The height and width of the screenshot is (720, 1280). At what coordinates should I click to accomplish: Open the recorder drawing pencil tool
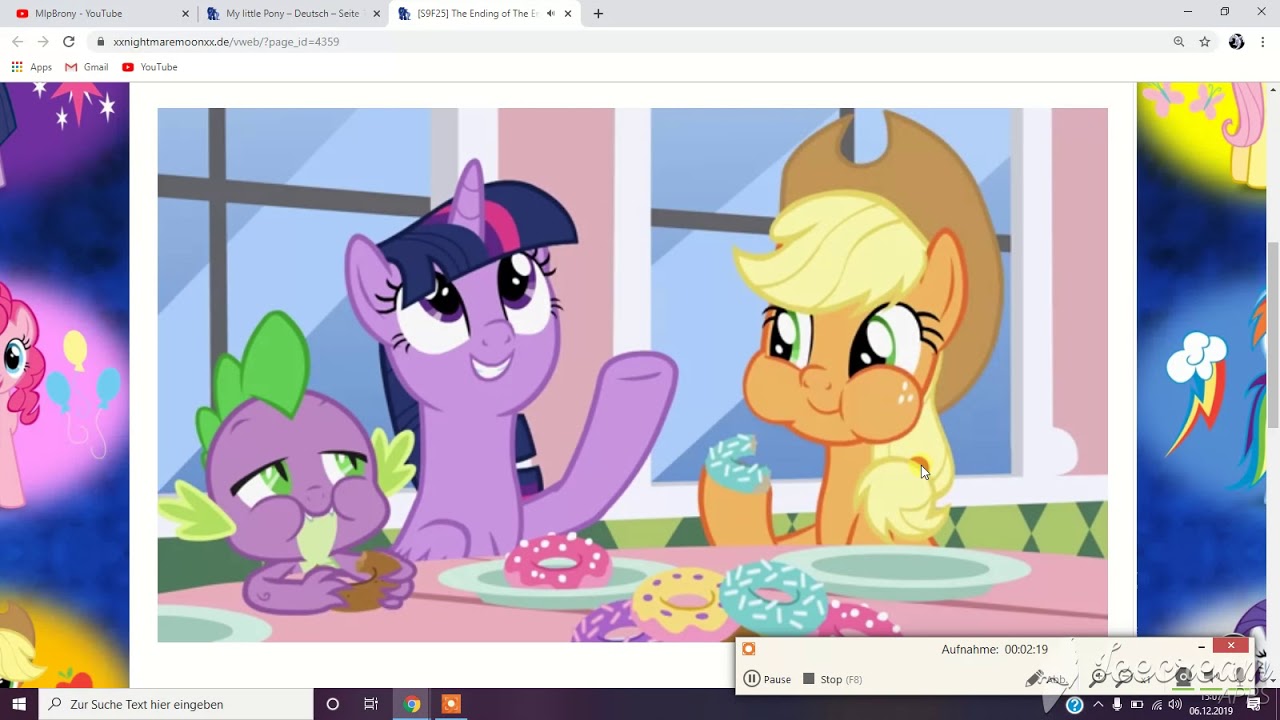coord(1035,679)
